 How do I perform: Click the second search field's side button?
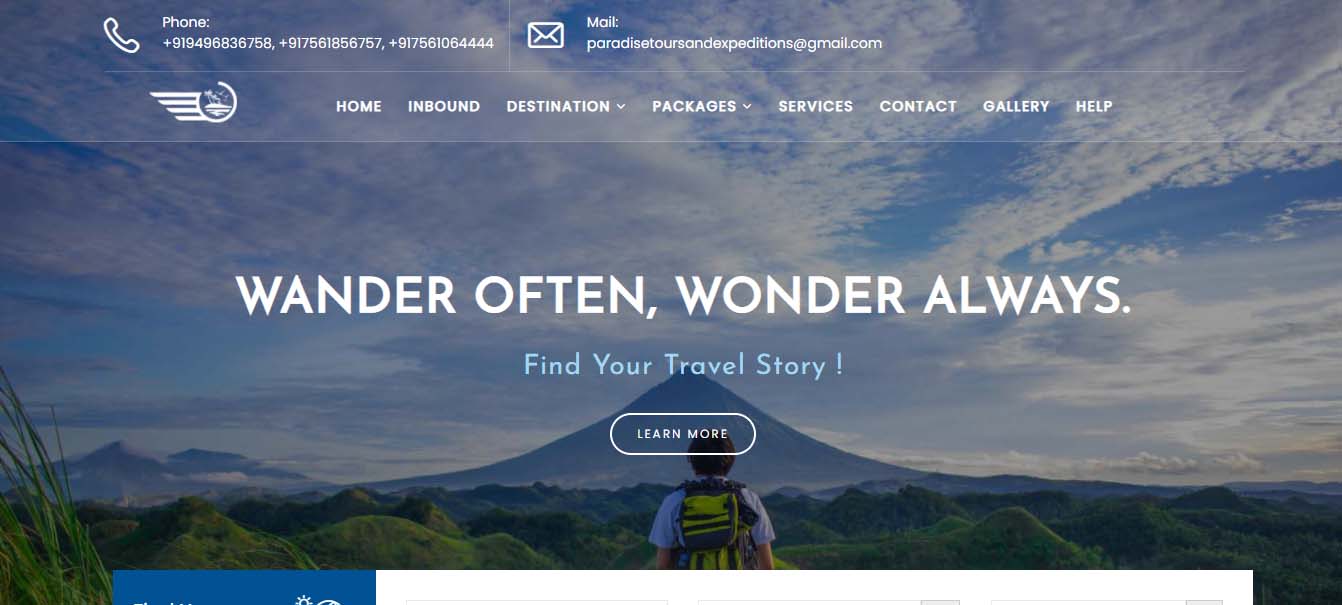click(x=940, y=602)
